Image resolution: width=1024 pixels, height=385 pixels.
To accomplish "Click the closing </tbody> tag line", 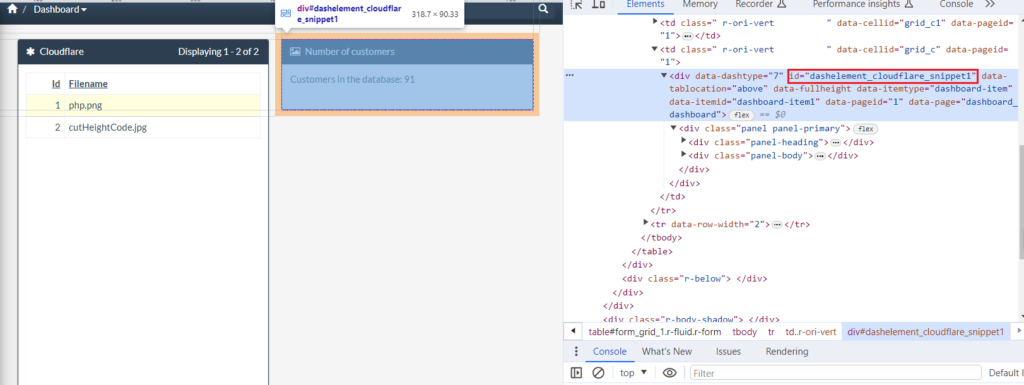I will point(663,238).
